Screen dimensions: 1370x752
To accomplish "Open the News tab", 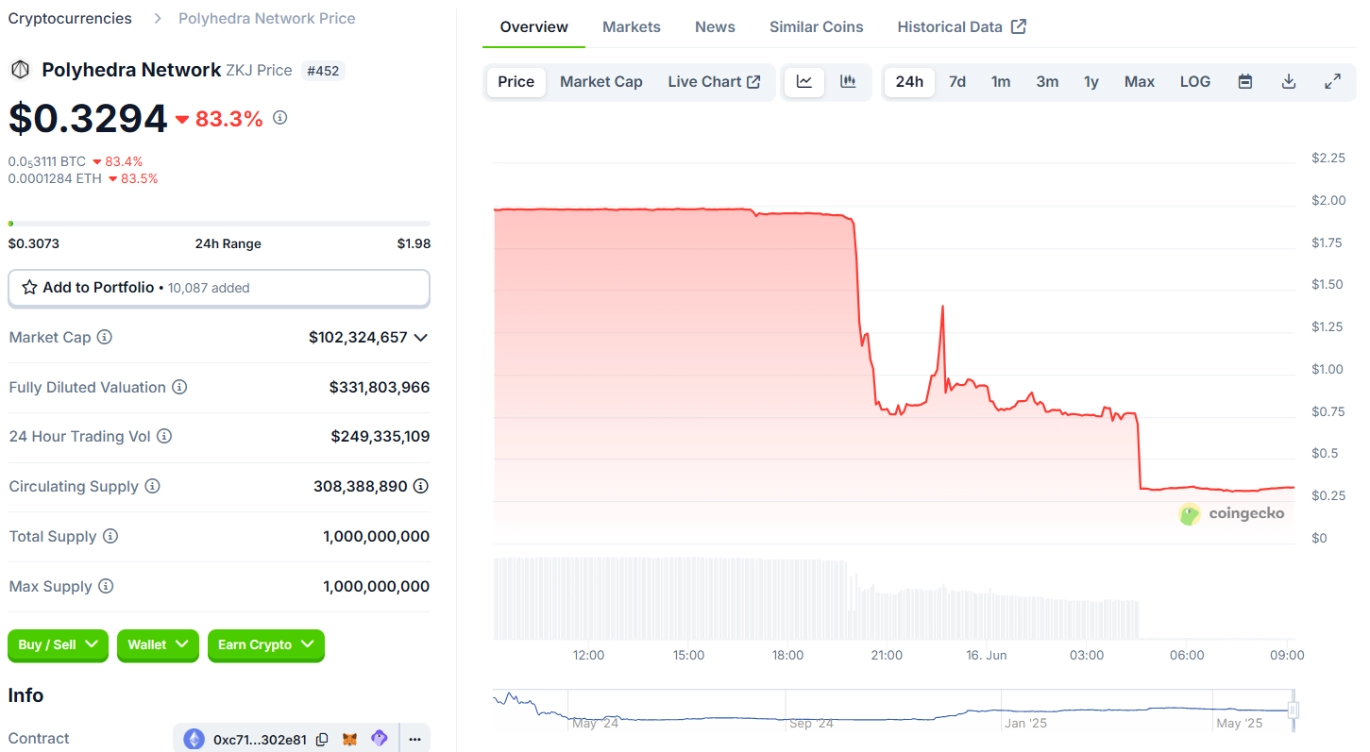I will coord(715,27).
